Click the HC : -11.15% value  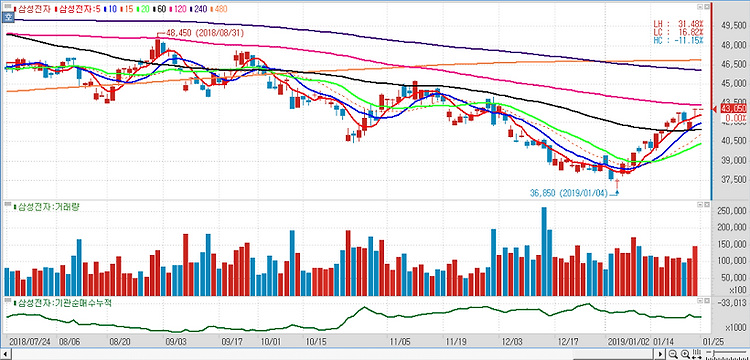678,40
